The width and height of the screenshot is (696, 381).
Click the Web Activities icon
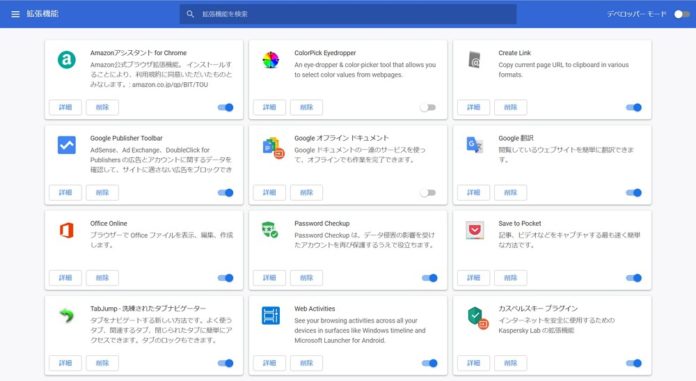coord(270,316)
